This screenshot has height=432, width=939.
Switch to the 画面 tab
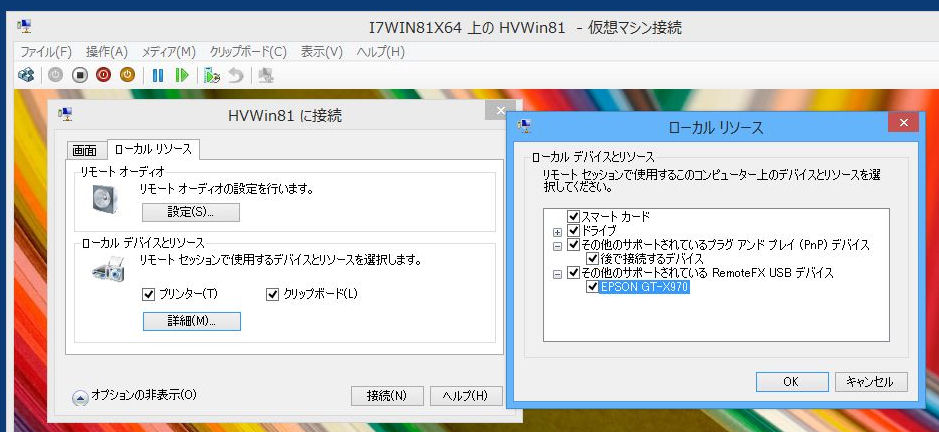[85, 150]
